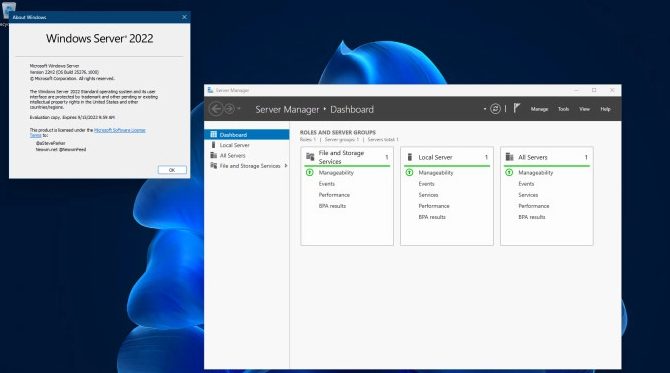This screenshot has width=670, height=373.
Task: Click green Manageability status icon in File and Storage tile
Action: coord(310,173)
